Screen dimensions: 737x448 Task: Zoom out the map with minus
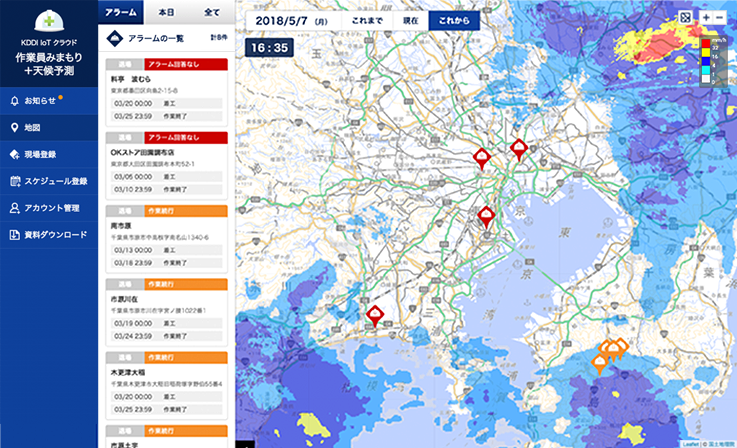click(x=720, y=18)
